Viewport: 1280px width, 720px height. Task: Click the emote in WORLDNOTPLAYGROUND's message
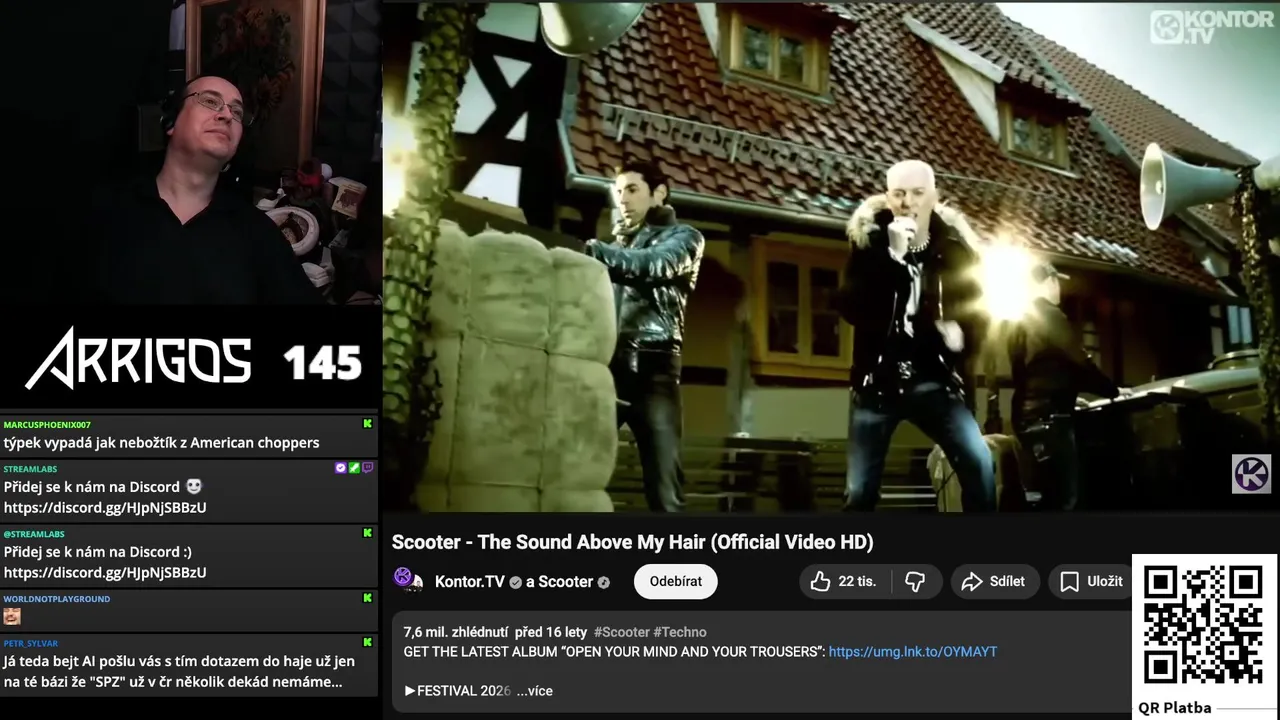(x=12, y=616)
